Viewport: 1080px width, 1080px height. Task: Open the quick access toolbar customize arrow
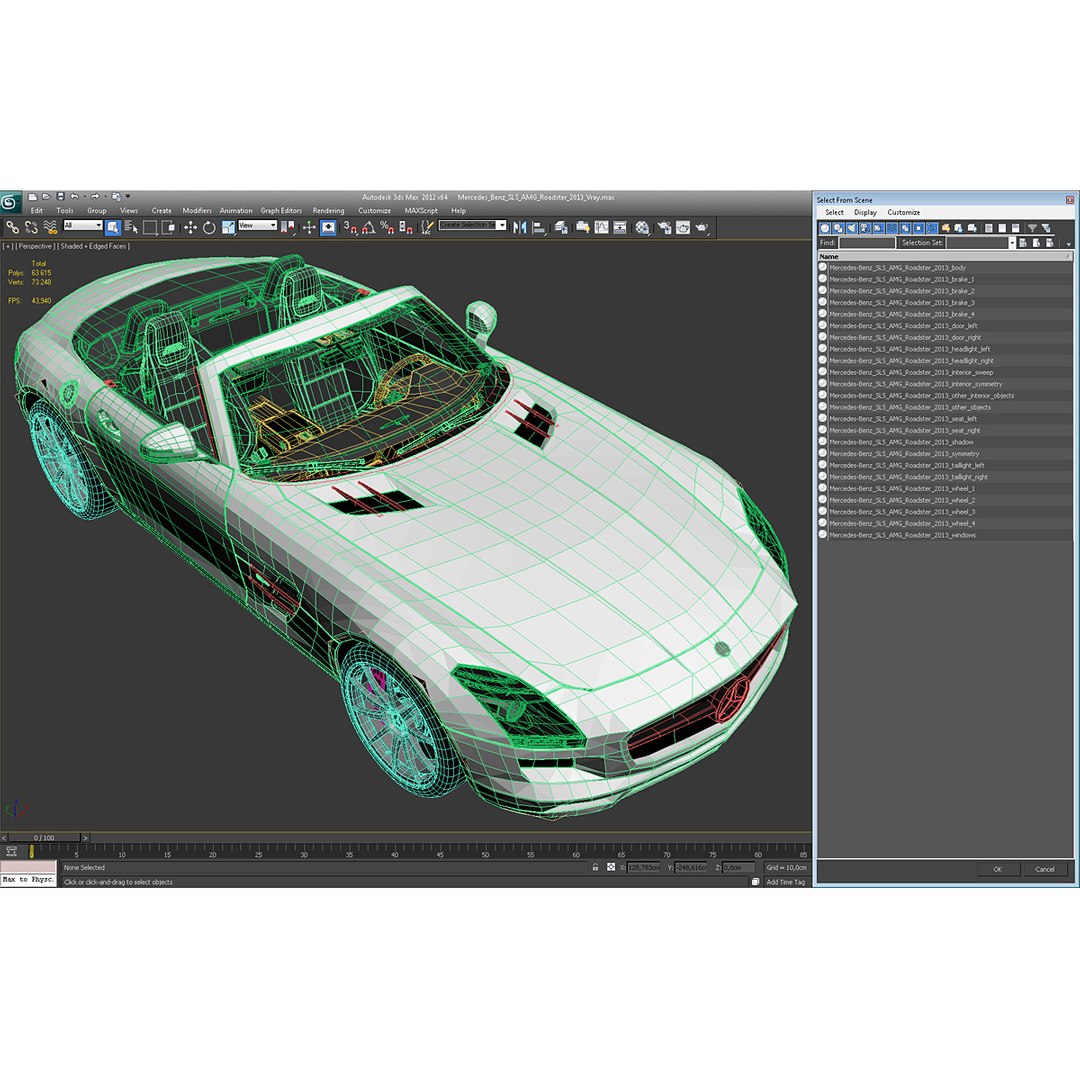[128, 196]
